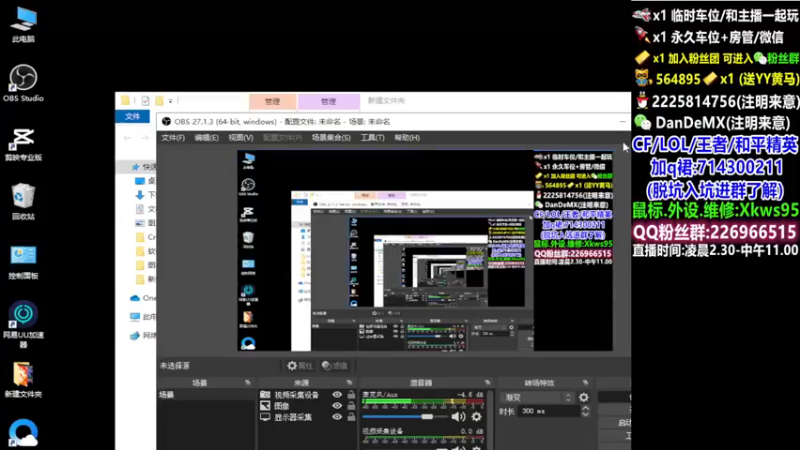Switch to the purple 管理 ribbon tab
Image resolution: width=800 pixels, height=450 pixels.
point(329,102)
